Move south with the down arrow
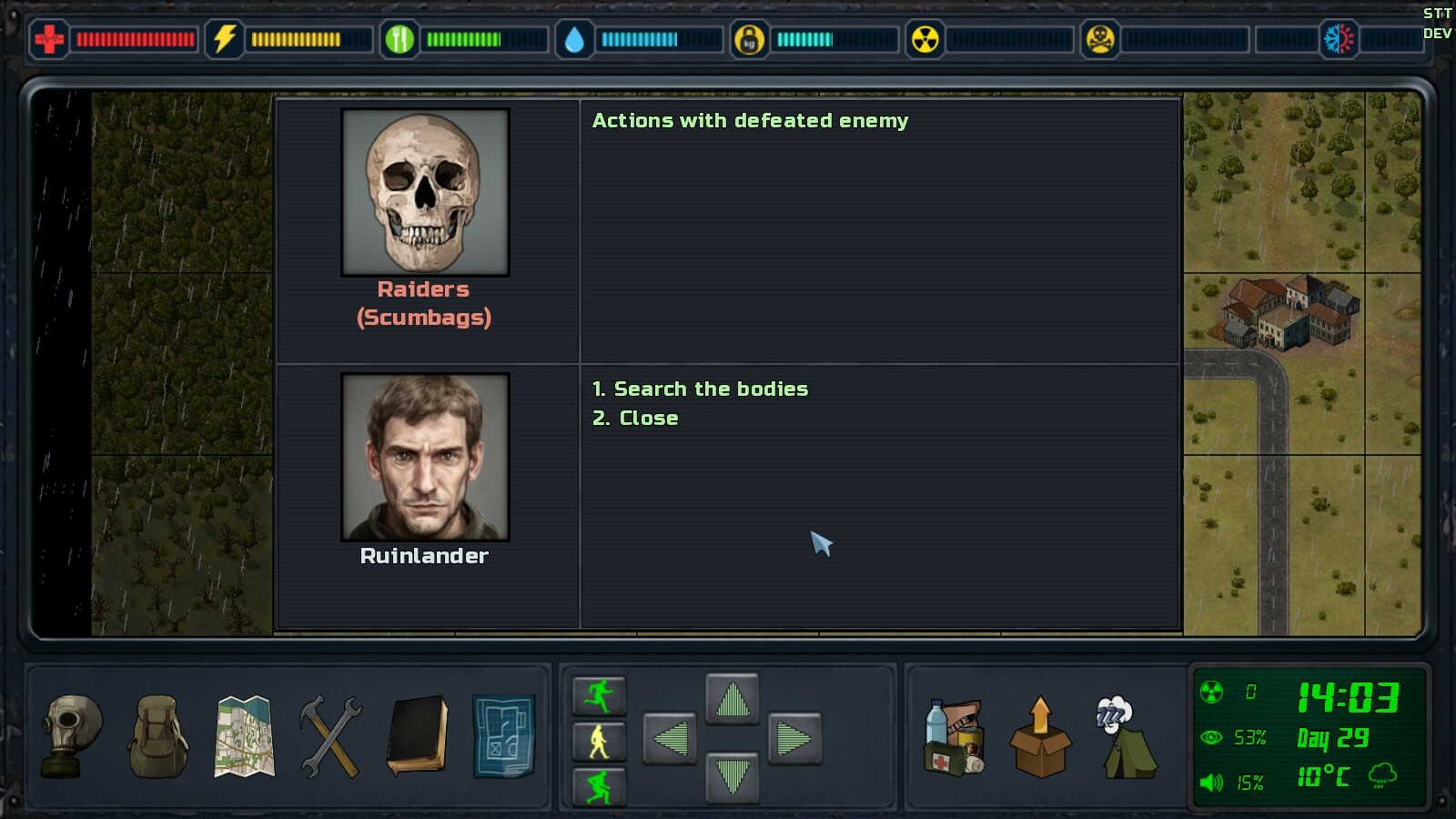This screenshot has width=1456, height=819. point(733,777)
